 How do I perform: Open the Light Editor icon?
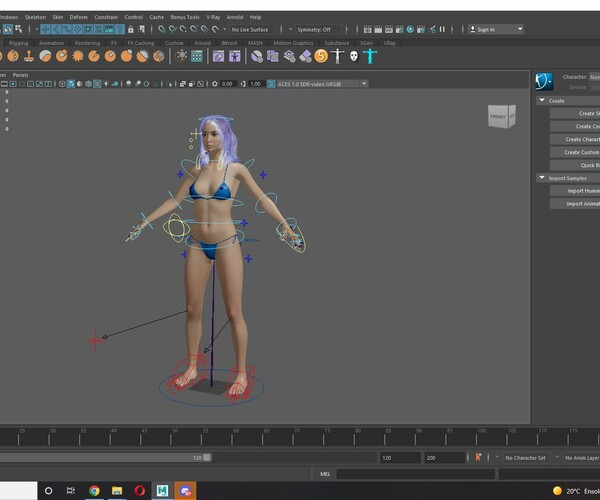[x=432, y=29]
